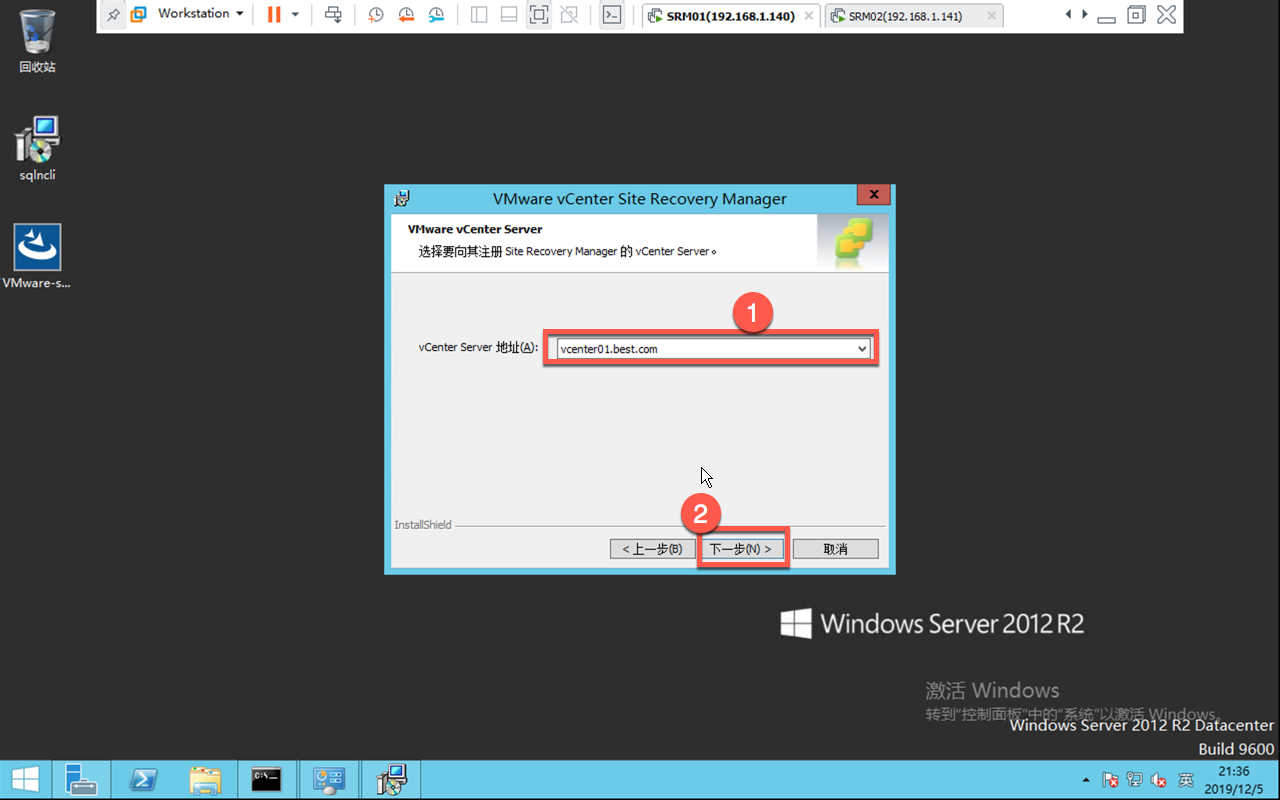Open the console view icon

pos(612,15)
